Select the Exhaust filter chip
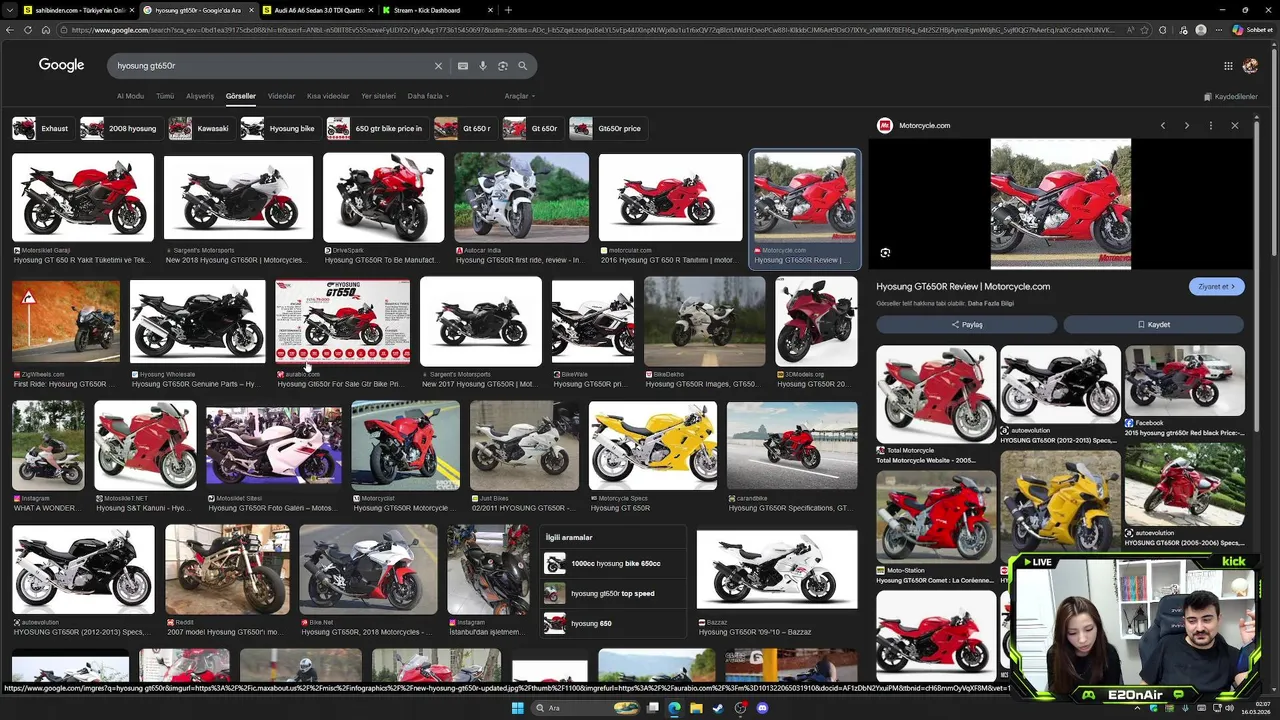Screen dimensions: 1280x720 click(x=42, y=128)
